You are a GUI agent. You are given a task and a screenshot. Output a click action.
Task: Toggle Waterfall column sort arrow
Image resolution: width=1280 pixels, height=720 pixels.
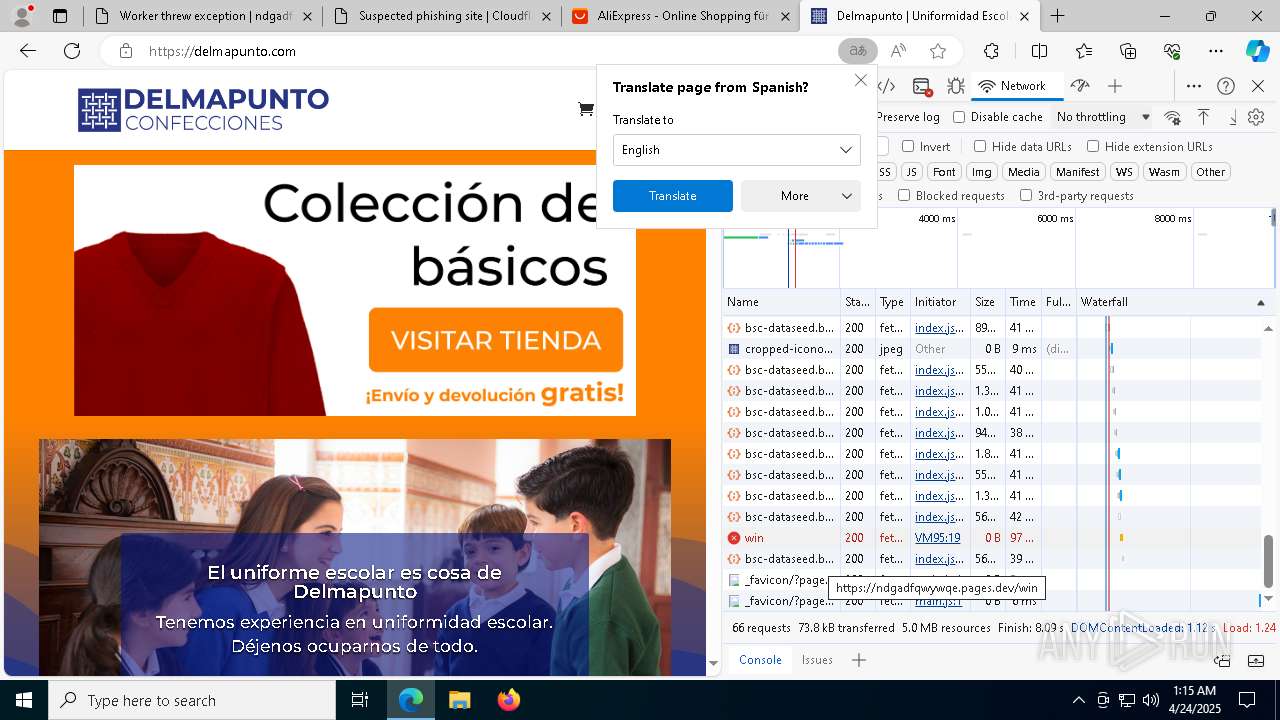[x=1260, y=302]
